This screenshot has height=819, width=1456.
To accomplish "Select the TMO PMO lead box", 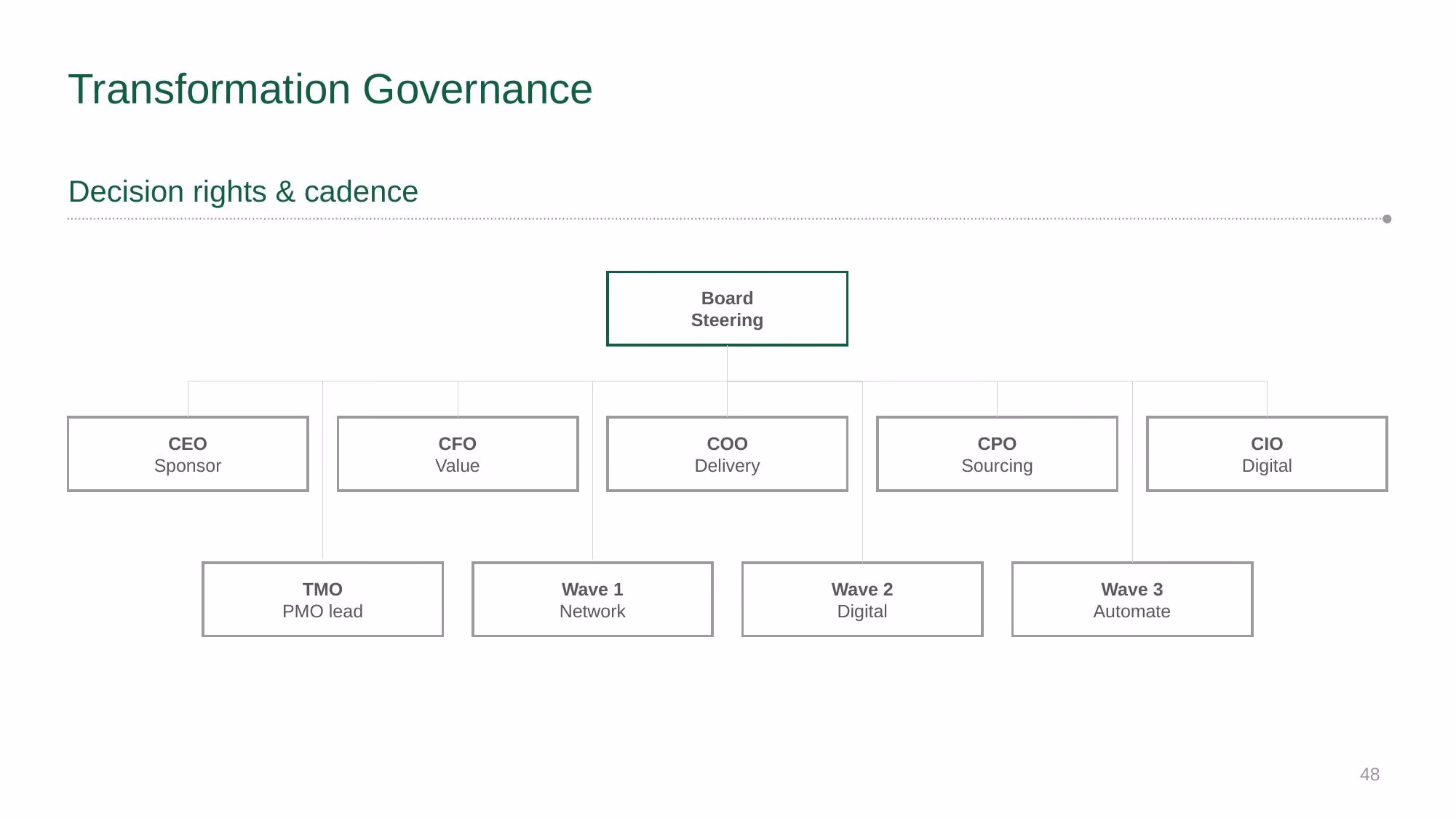I will click(322, 599).
